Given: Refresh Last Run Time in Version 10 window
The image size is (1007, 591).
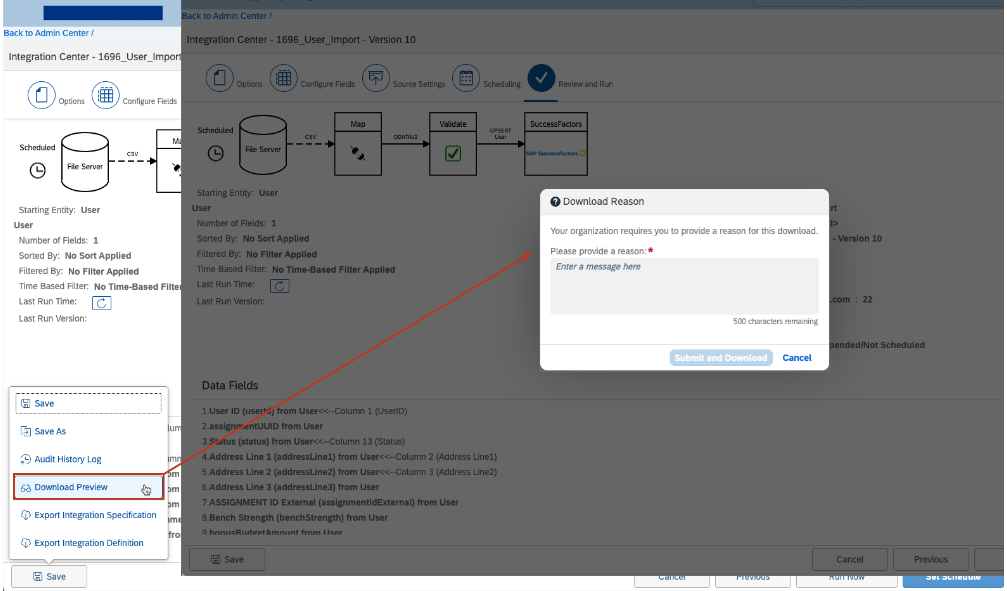Looking at the screenshot, I should coord(279,286).
